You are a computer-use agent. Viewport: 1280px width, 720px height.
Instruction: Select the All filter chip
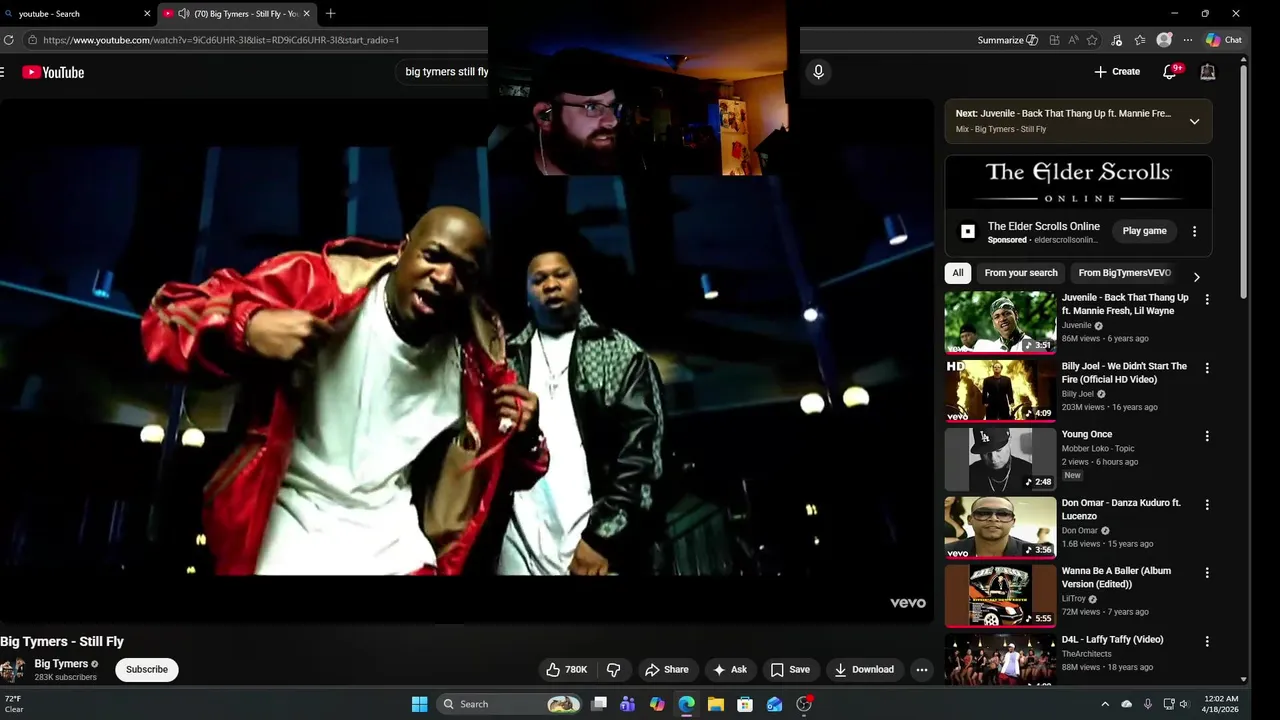click(958, 273)
